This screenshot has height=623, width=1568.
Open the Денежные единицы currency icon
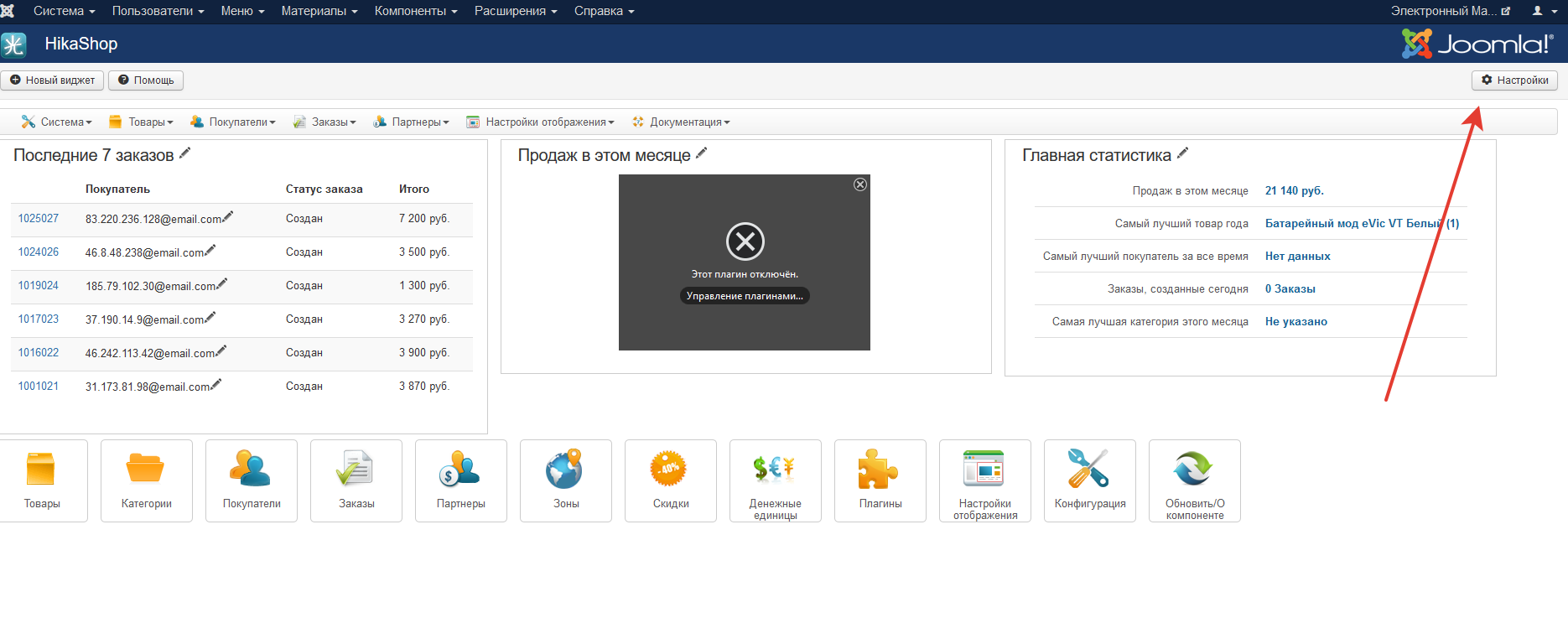776,480
